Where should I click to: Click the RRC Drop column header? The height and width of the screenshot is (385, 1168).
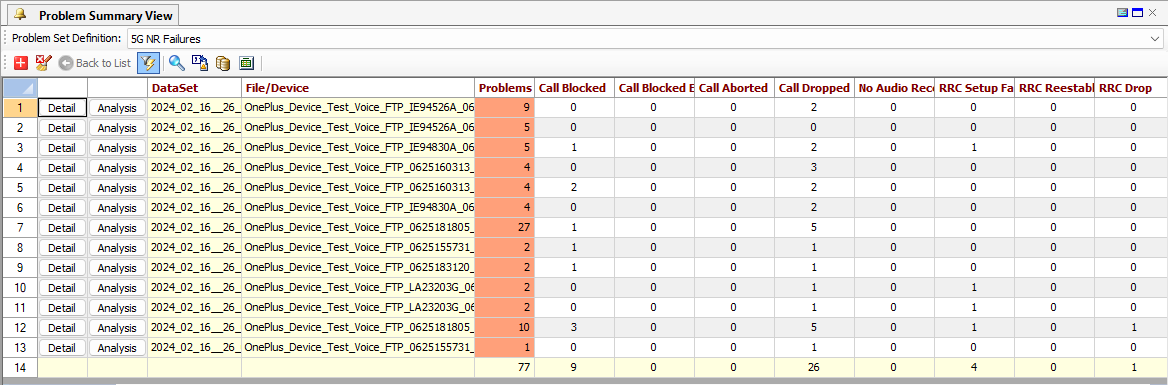point(1131,88)
